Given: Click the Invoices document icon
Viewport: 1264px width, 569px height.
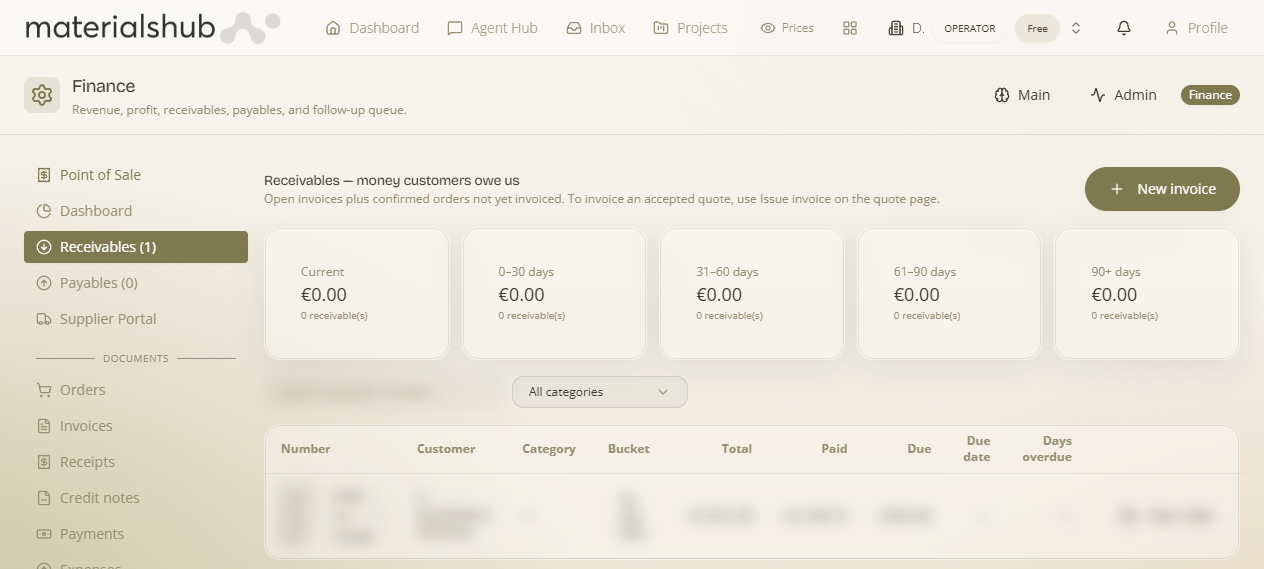Looking at the screenshot, I should (43, 426).
